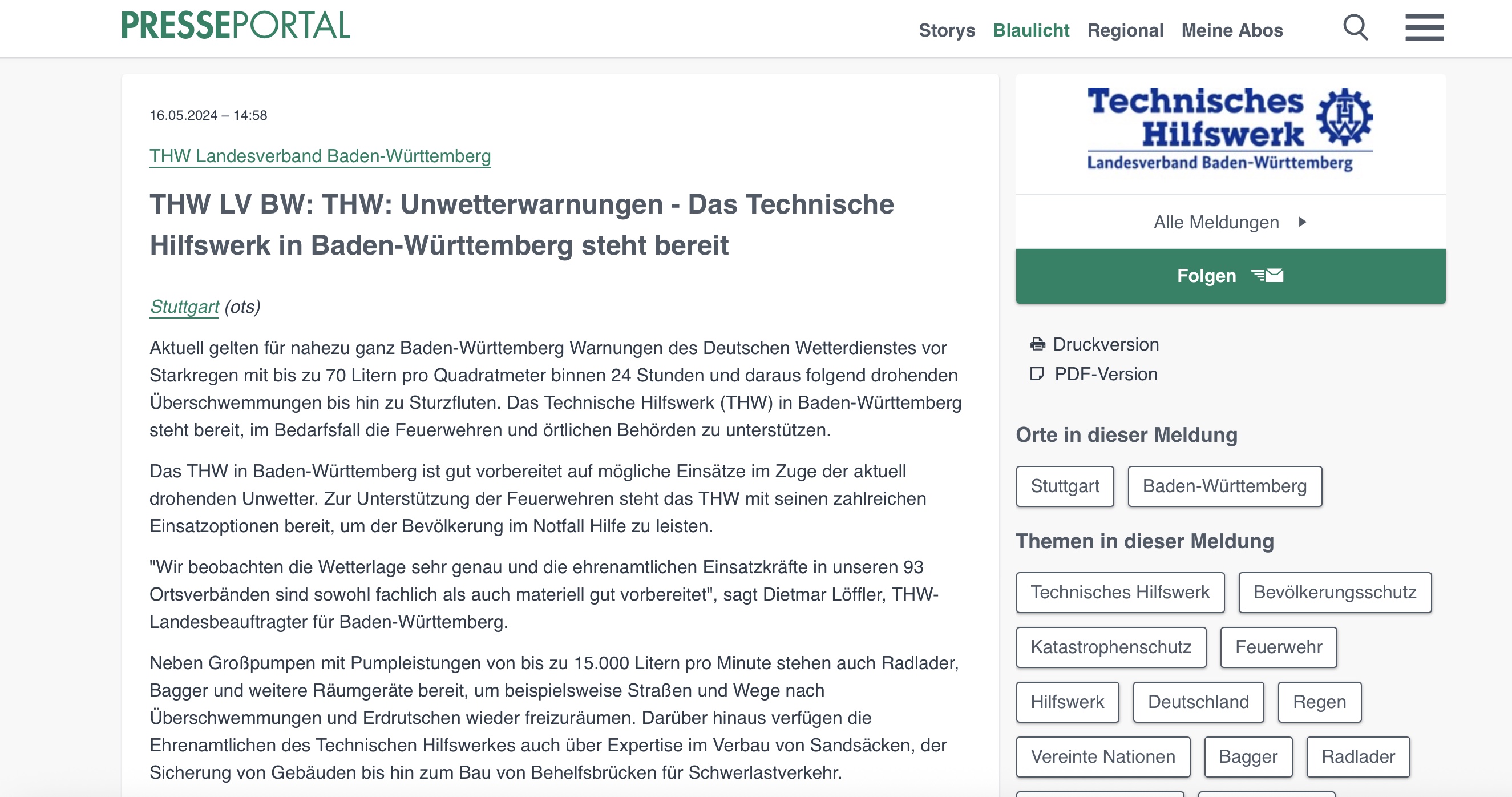Click the envelope icon in the Folgen button
This screenshot has width=1512, height=797.
coord(1268,275)
